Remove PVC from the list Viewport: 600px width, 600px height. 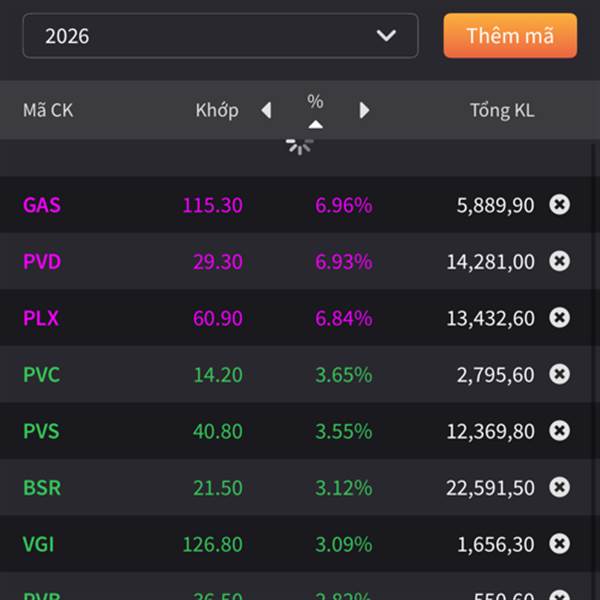tap(560, 374)
